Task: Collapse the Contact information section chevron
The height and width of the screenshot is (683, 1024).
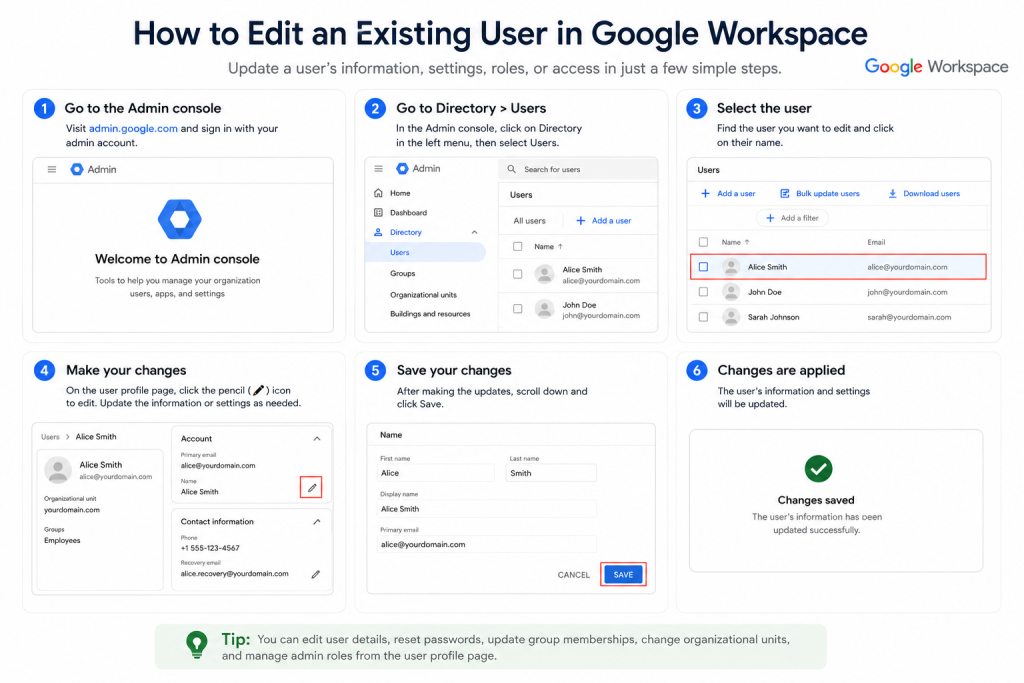Action: [x=317, y=522]
